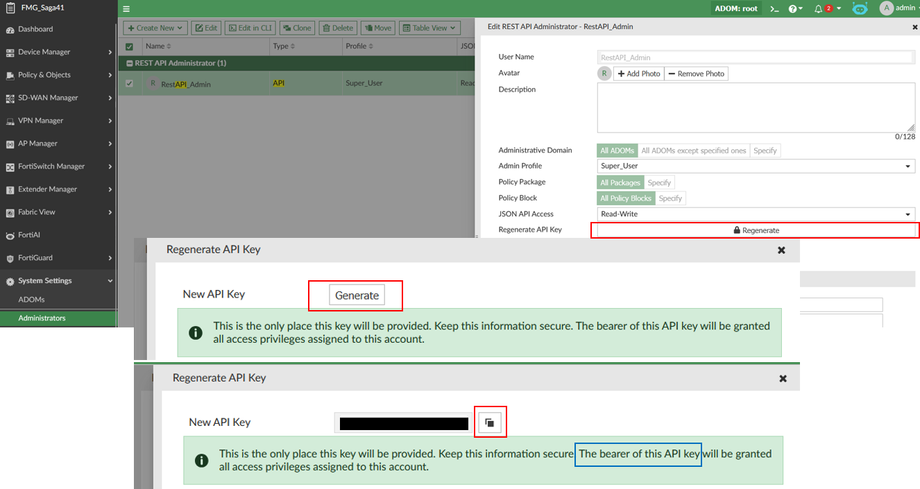Collapse the REST API Administrator group
This screenshot has height=489, width=920.
(130, 63)
